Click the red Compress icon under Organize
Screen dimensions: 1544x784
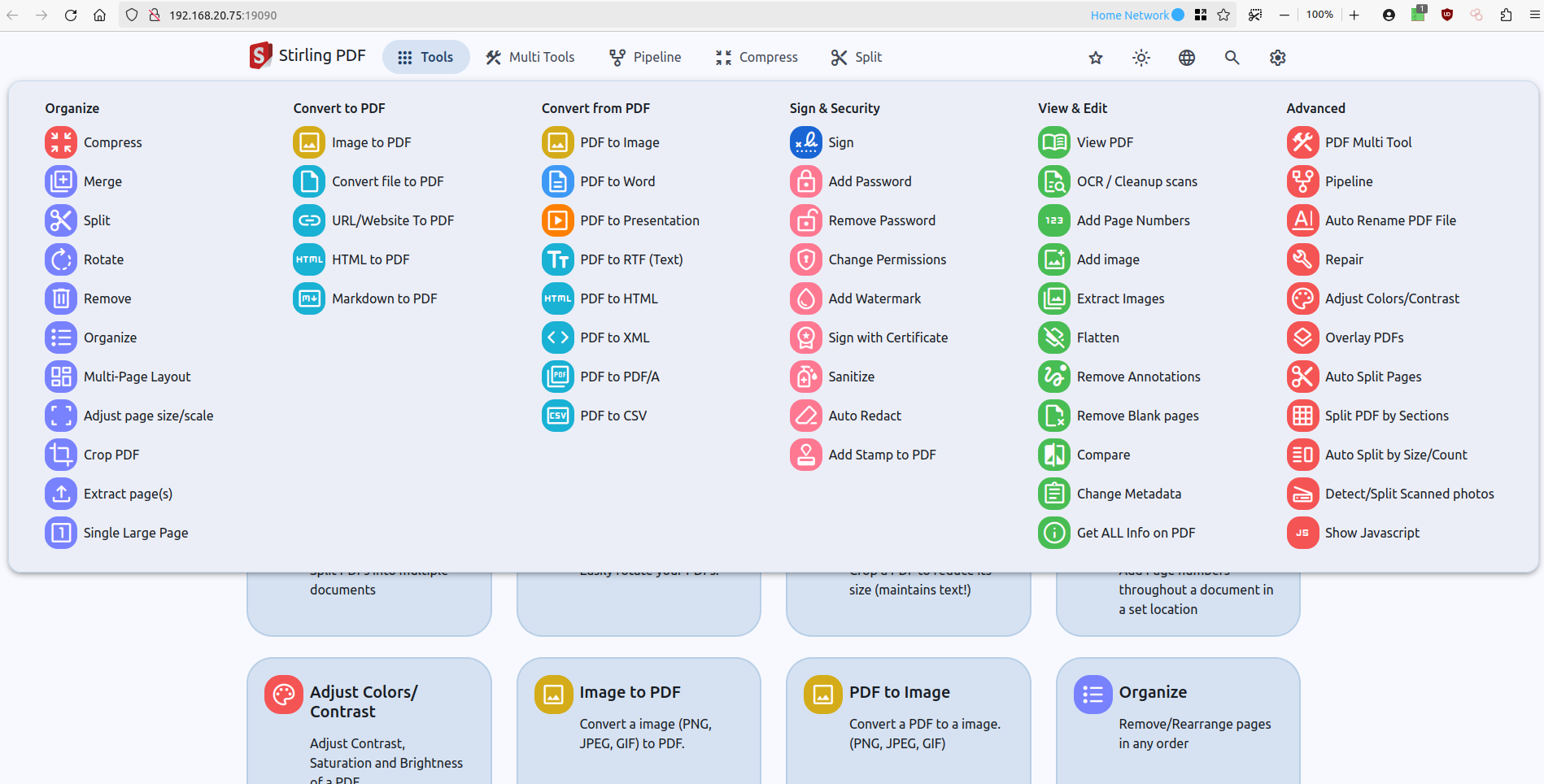(x=61, y=142)
